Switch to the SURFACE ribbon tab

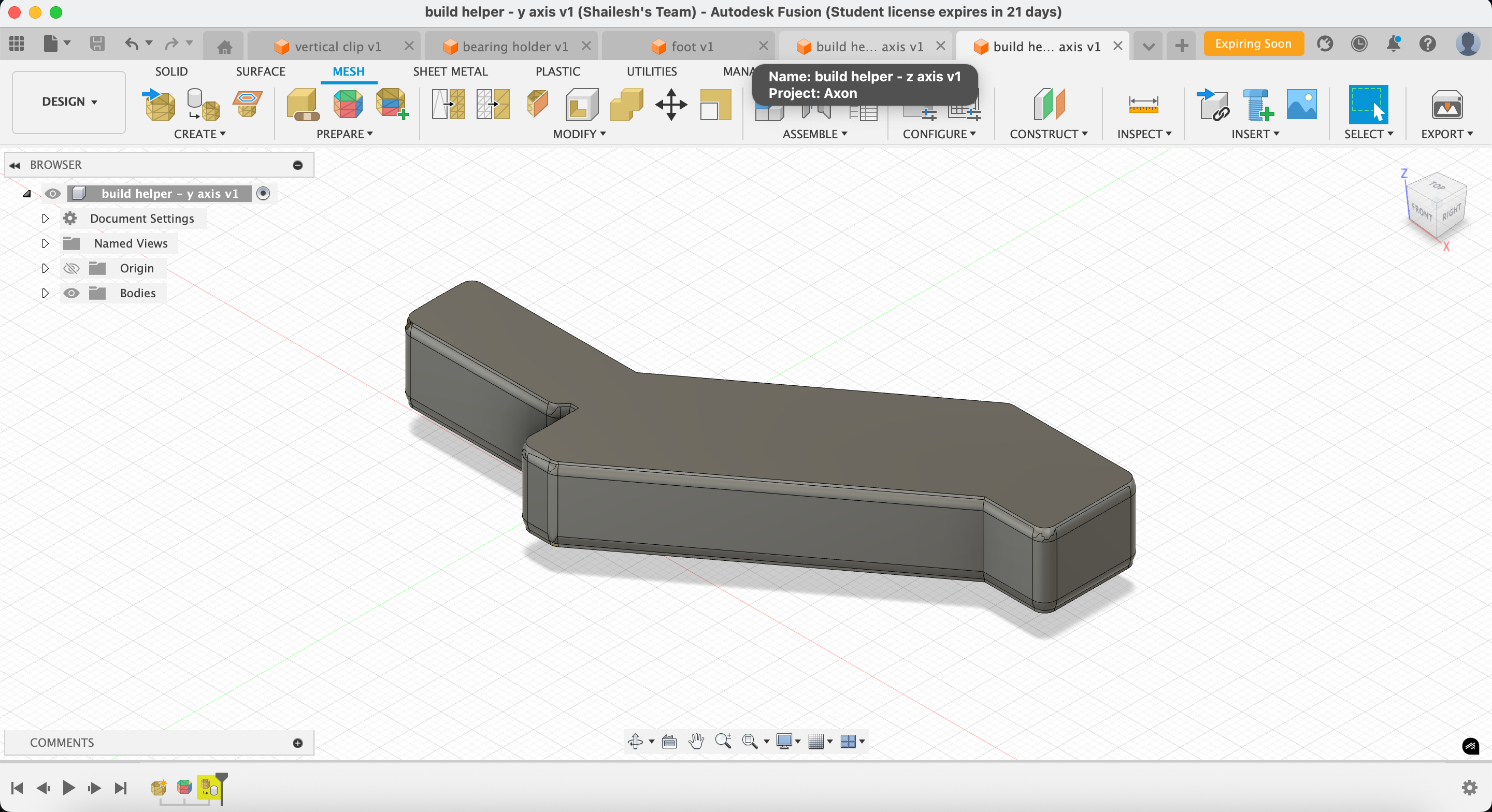pyautogui.click(x=261, y=71)
